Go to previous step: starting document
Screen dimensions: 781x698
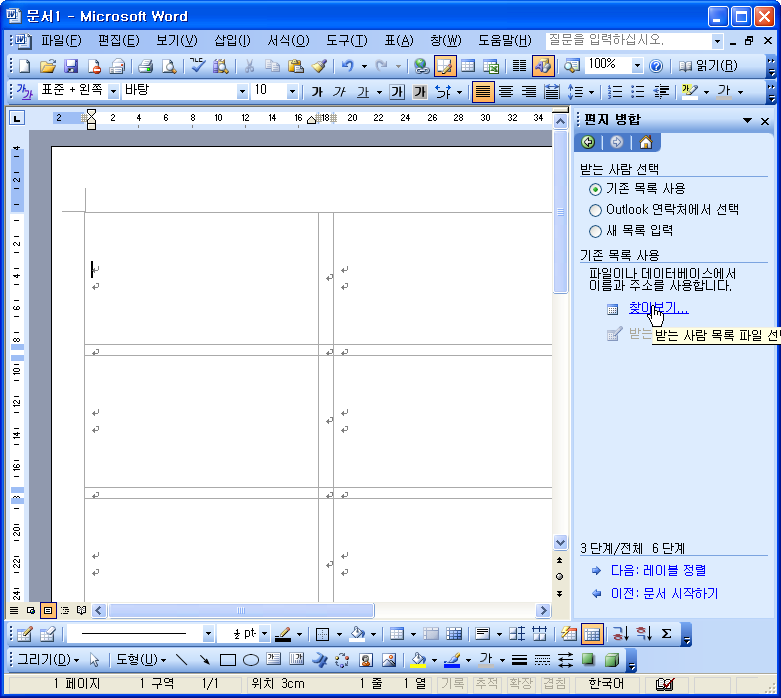(x=664, y=593)
